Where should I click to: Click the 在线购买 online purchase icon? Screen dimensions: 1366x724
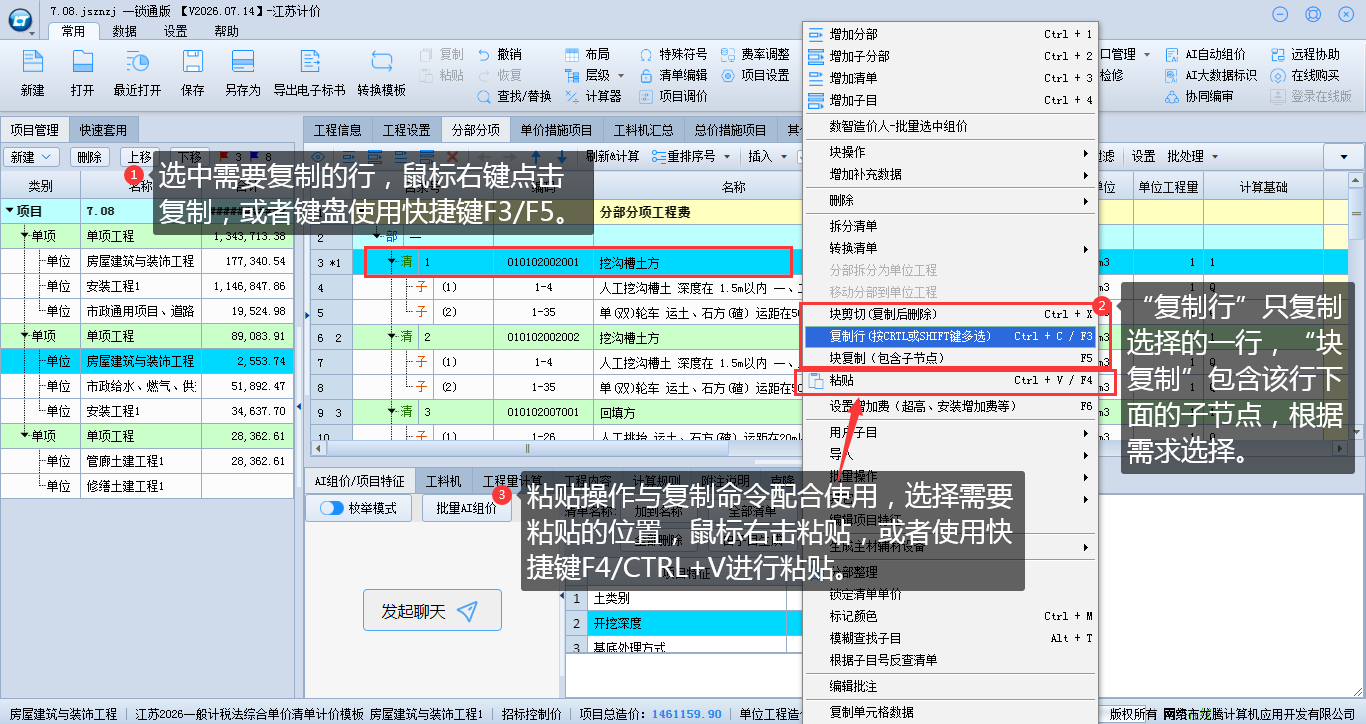coord(1278,75)
